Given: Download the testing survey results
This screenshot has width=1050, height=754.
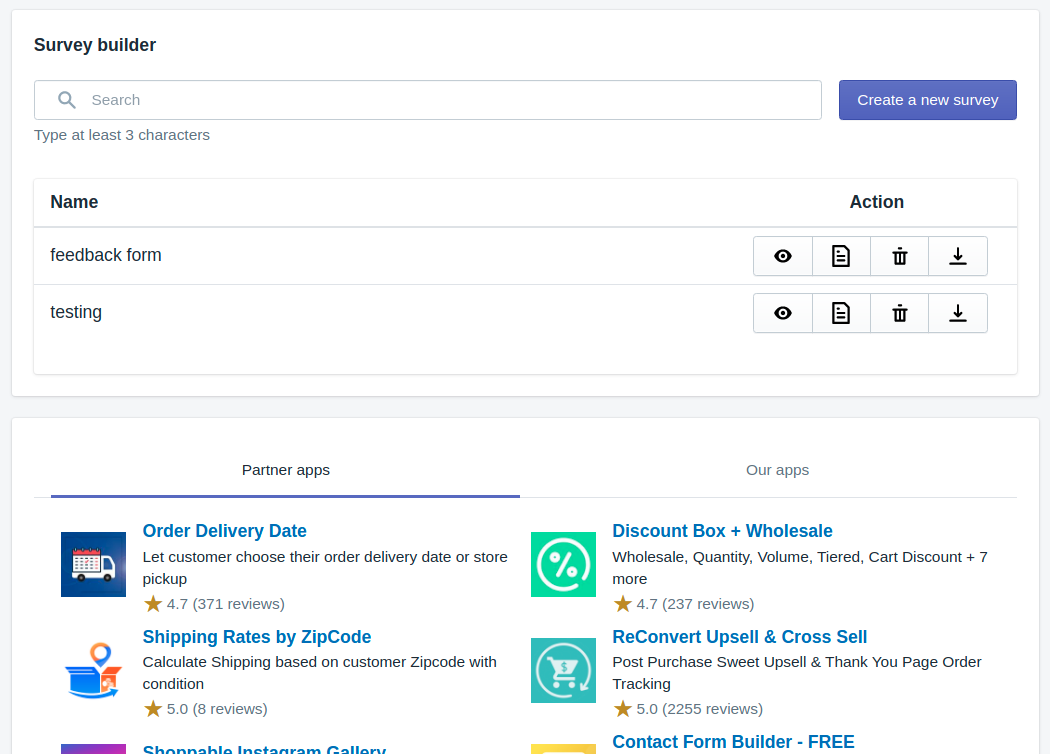Looking at the screenshot, I should click(x=958, y=313).
